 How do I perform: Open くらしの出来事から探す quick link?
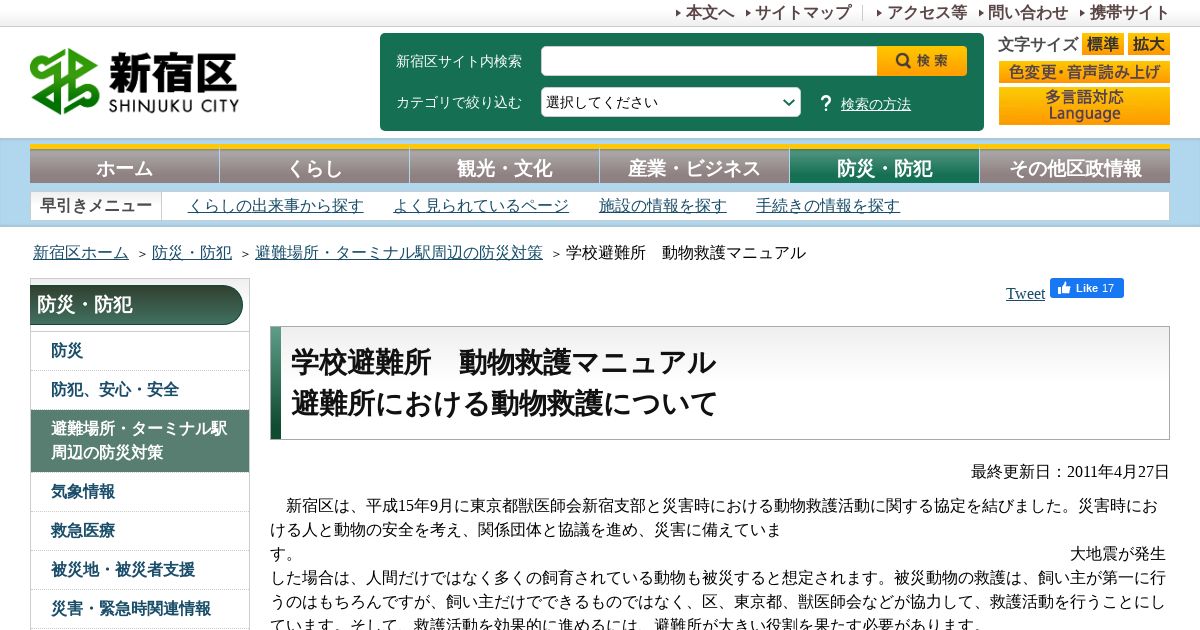click(276, 206)
